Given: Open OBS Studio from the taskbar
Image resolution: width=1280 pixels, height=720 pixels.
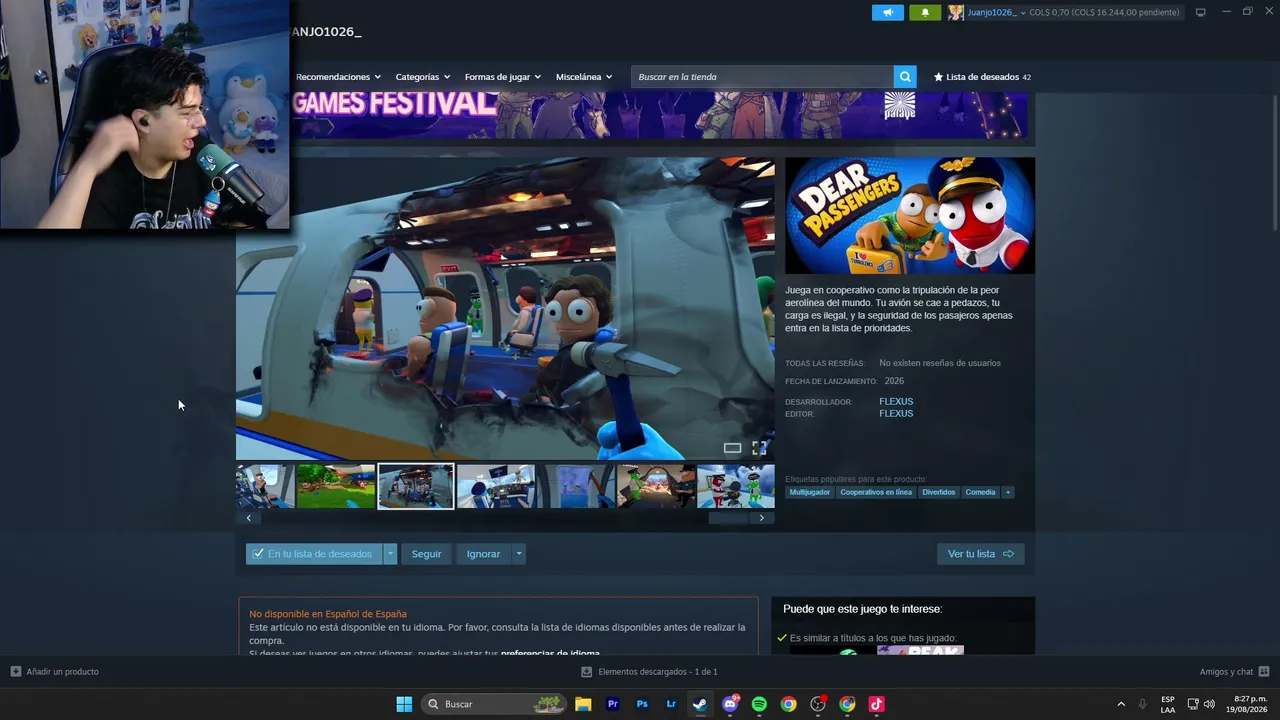Looking at the screenshot, I should [x=818, y=704].
